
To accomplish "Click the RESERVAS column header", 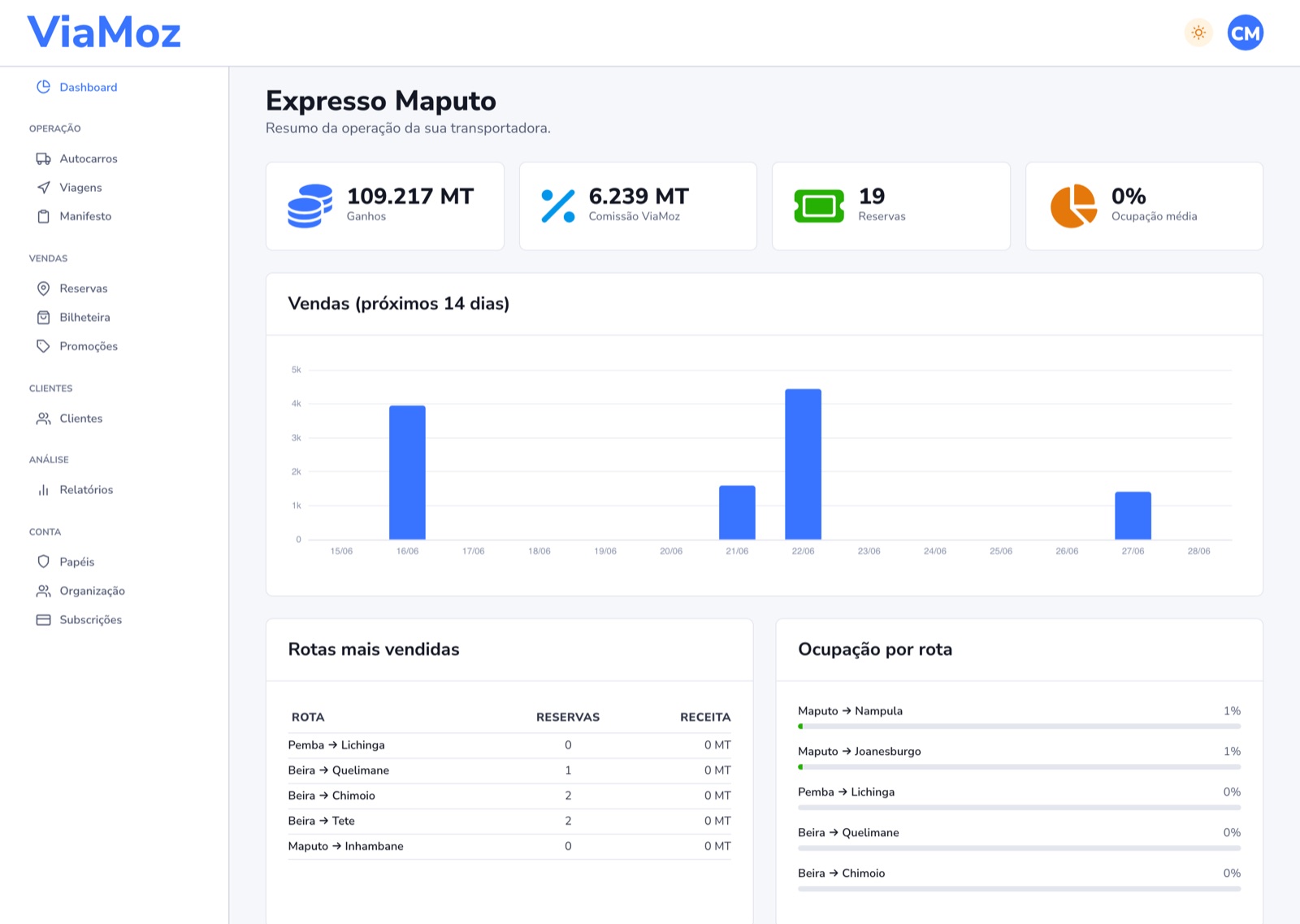I will click(x=568, y=718).
